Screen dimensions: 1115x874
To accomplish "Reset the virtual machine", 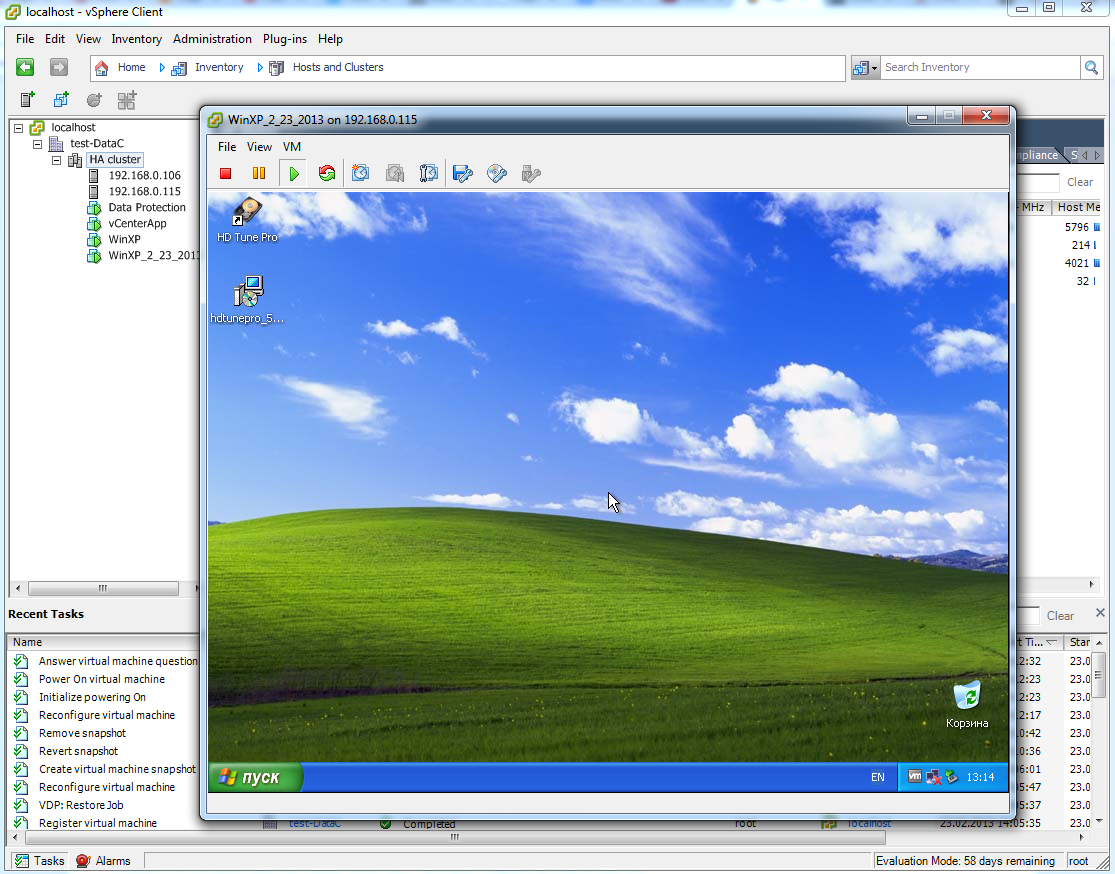I will (x=326, y=174).
